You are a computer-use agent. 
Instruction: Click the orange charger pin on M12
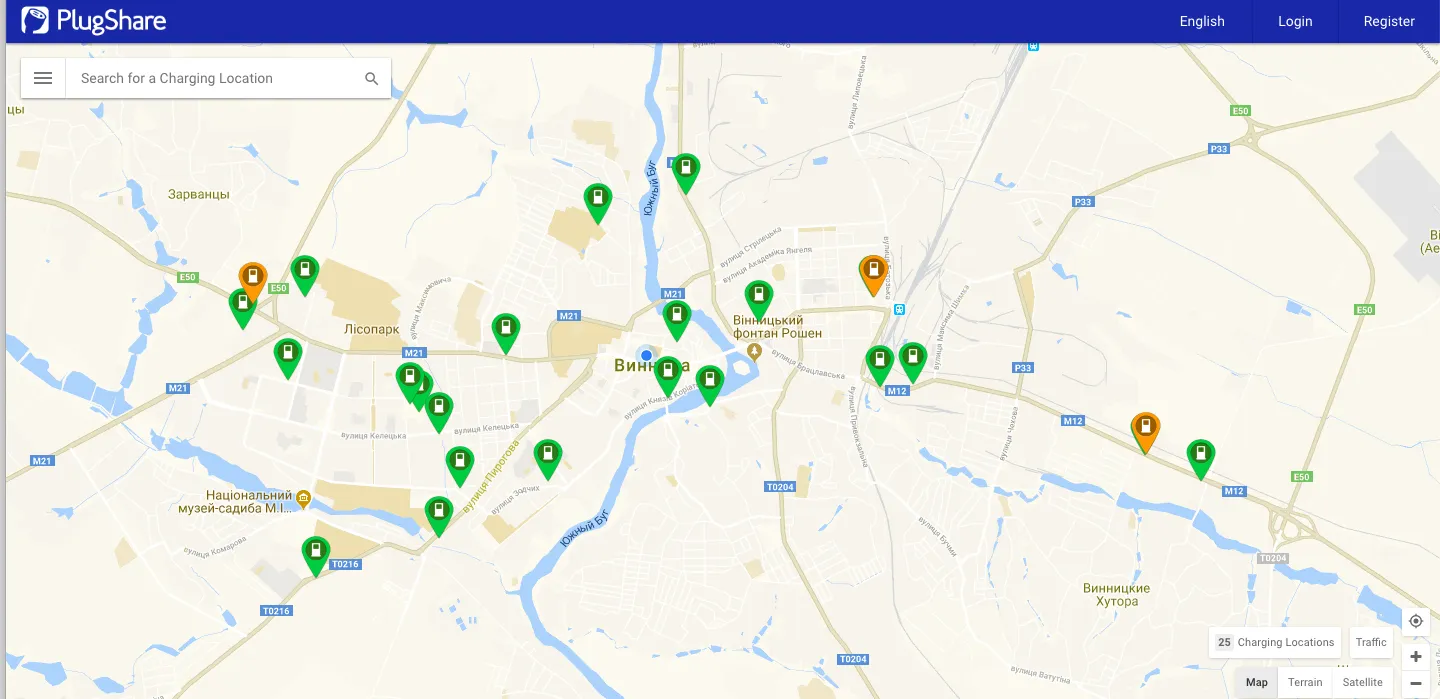(1145, 431)
